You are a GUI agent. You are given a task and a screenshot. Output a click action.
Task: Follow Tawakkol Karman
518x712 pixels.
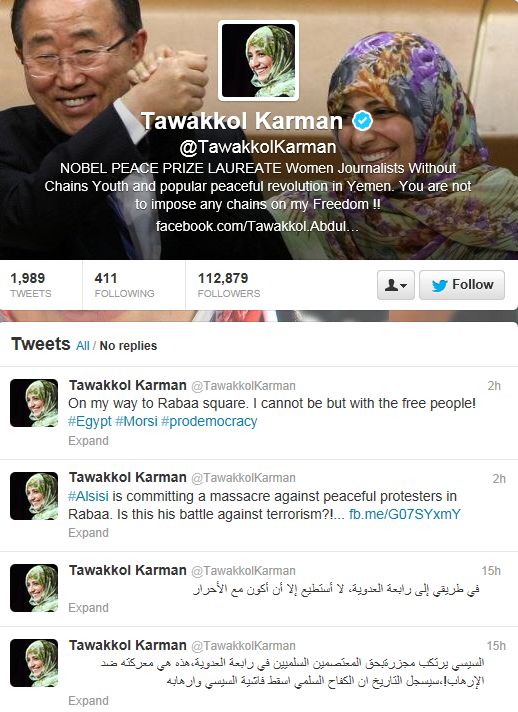point(461,285)
